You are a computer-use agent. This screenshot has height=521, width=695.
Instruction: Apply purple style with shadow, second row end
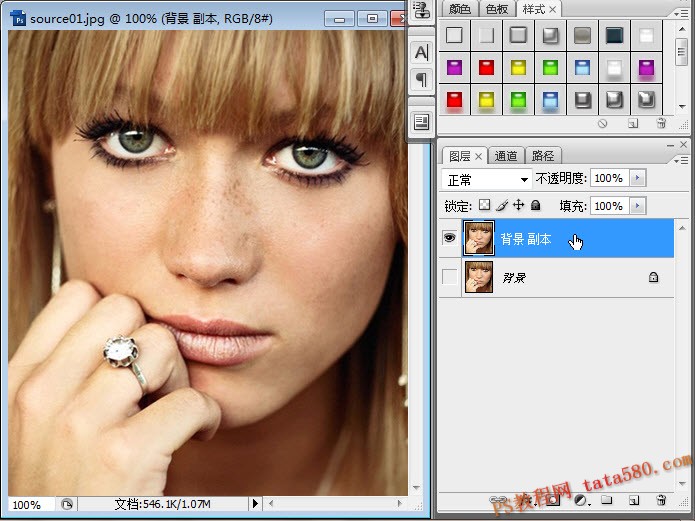tap(646, 68)
